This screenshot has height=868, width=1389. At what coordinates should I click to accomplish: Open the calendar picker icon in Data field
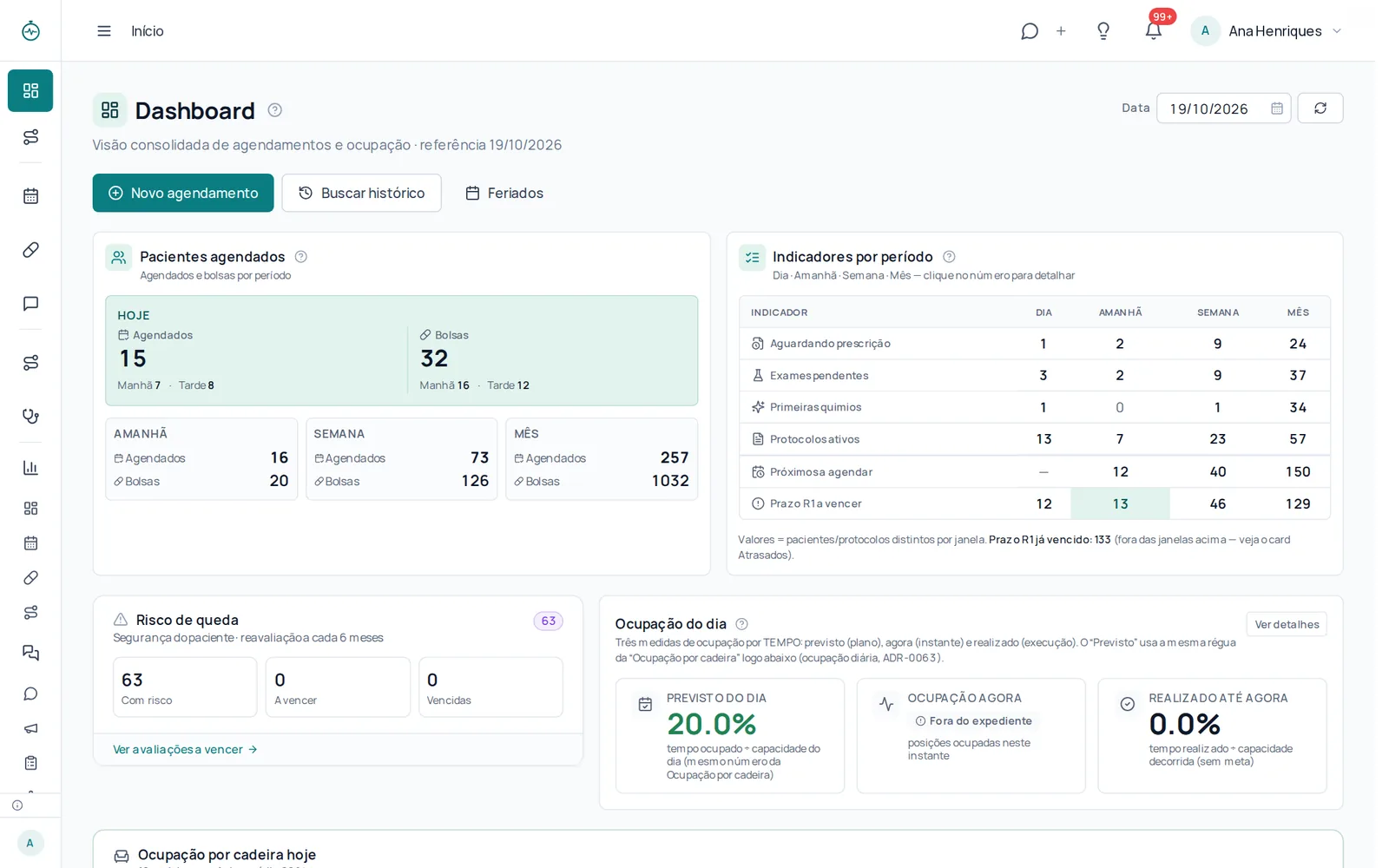(1277, 108)
